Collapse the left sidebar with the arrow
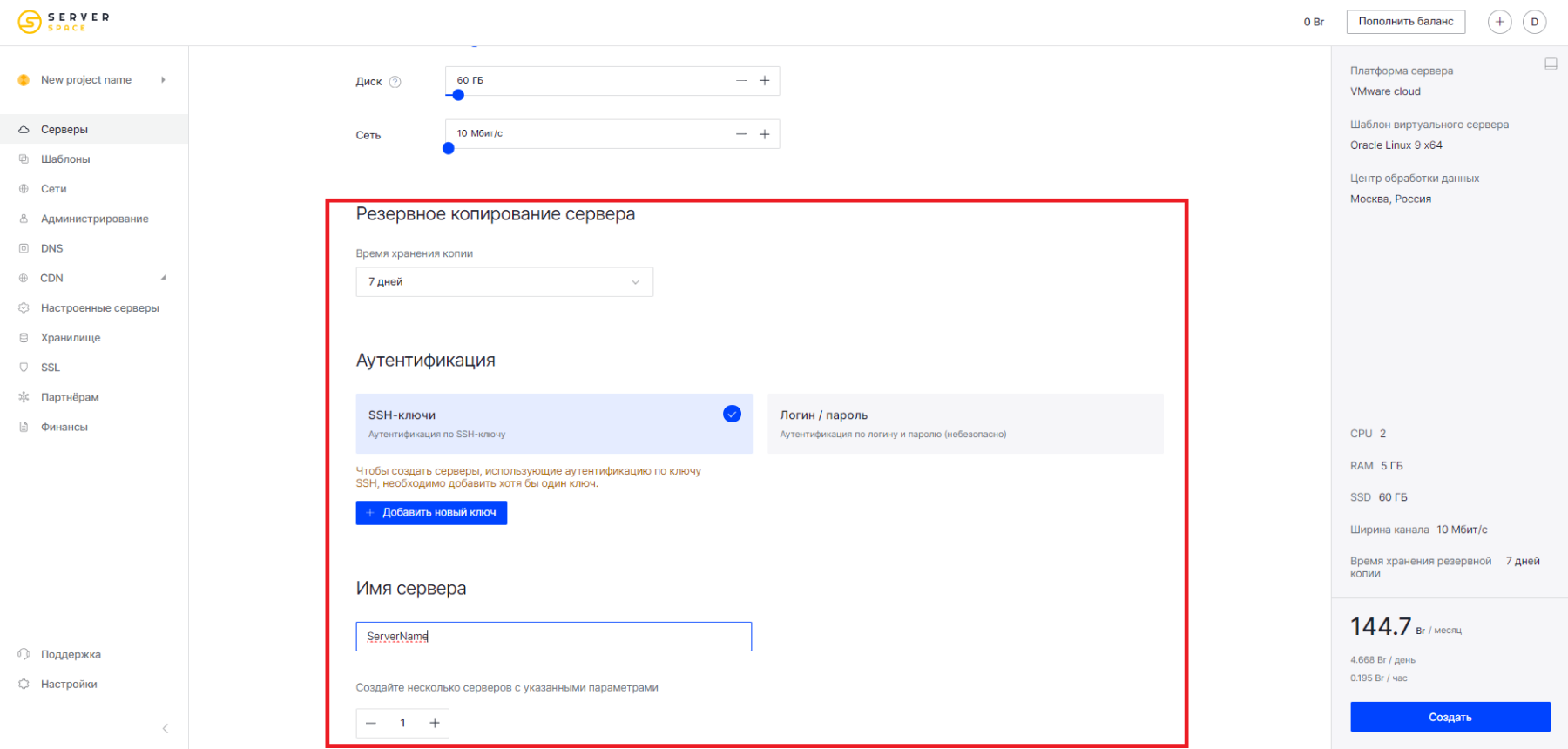Image resolution: width=1568 pixels, height=749 pixels. 166,728
